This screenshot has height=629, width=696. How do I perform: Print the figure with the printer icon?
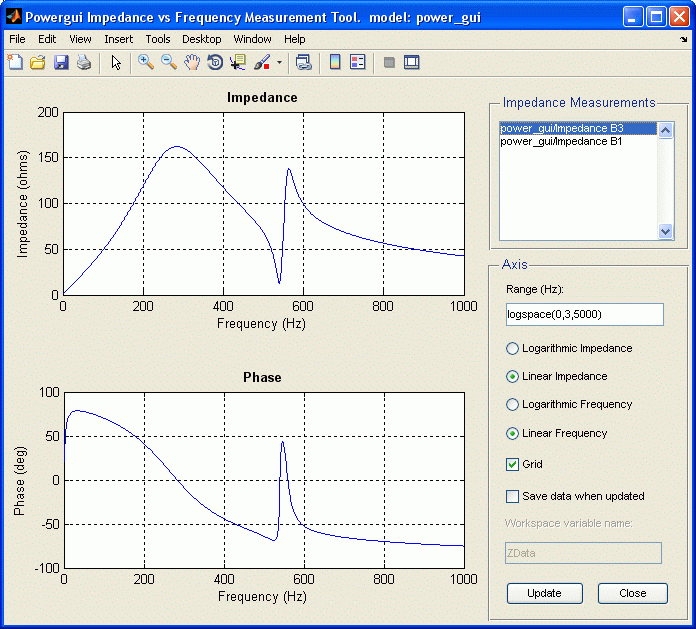click(84, 62)
